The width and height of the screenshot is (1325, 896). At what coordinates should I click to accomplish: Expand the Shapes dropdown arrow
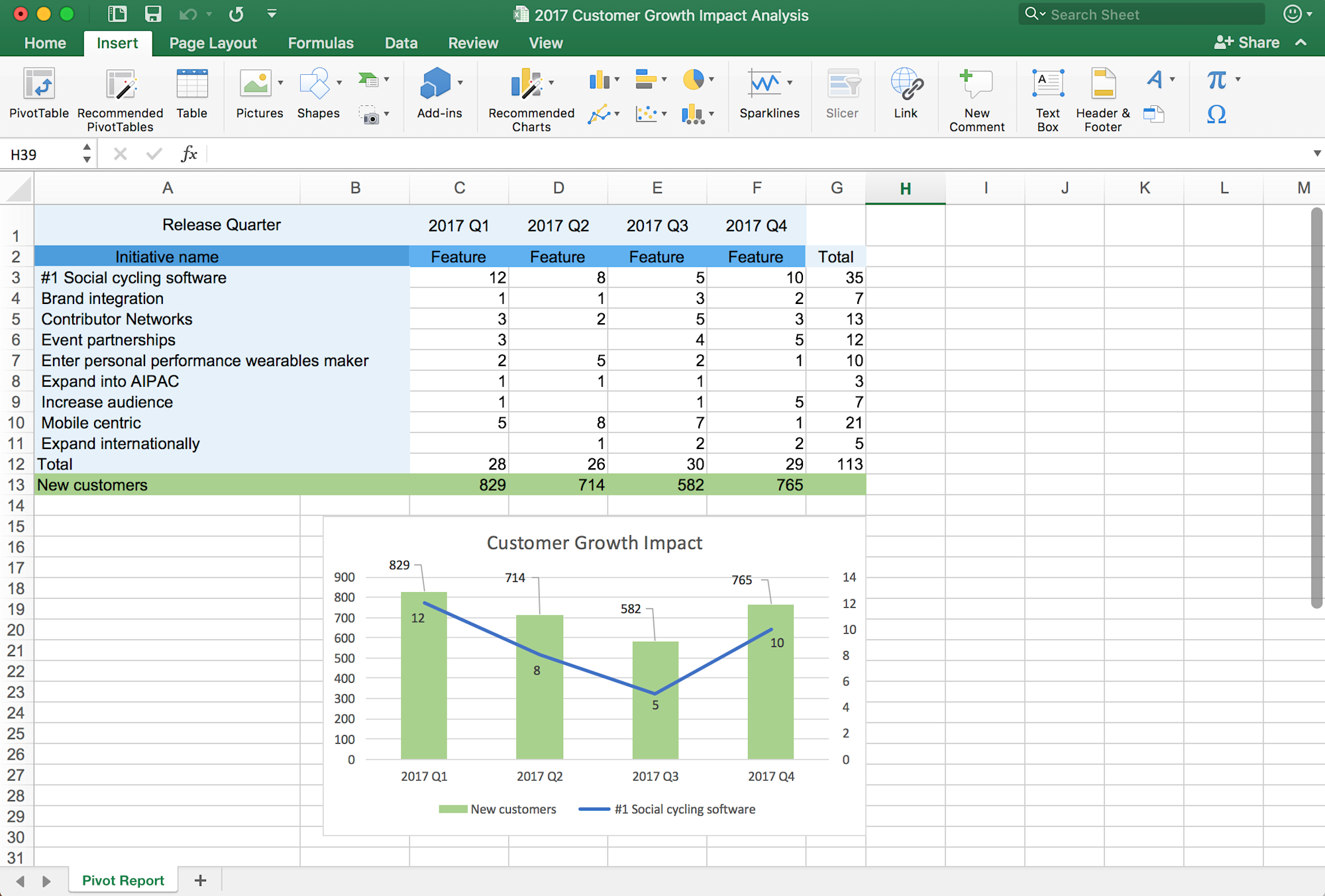click(339, 83)
